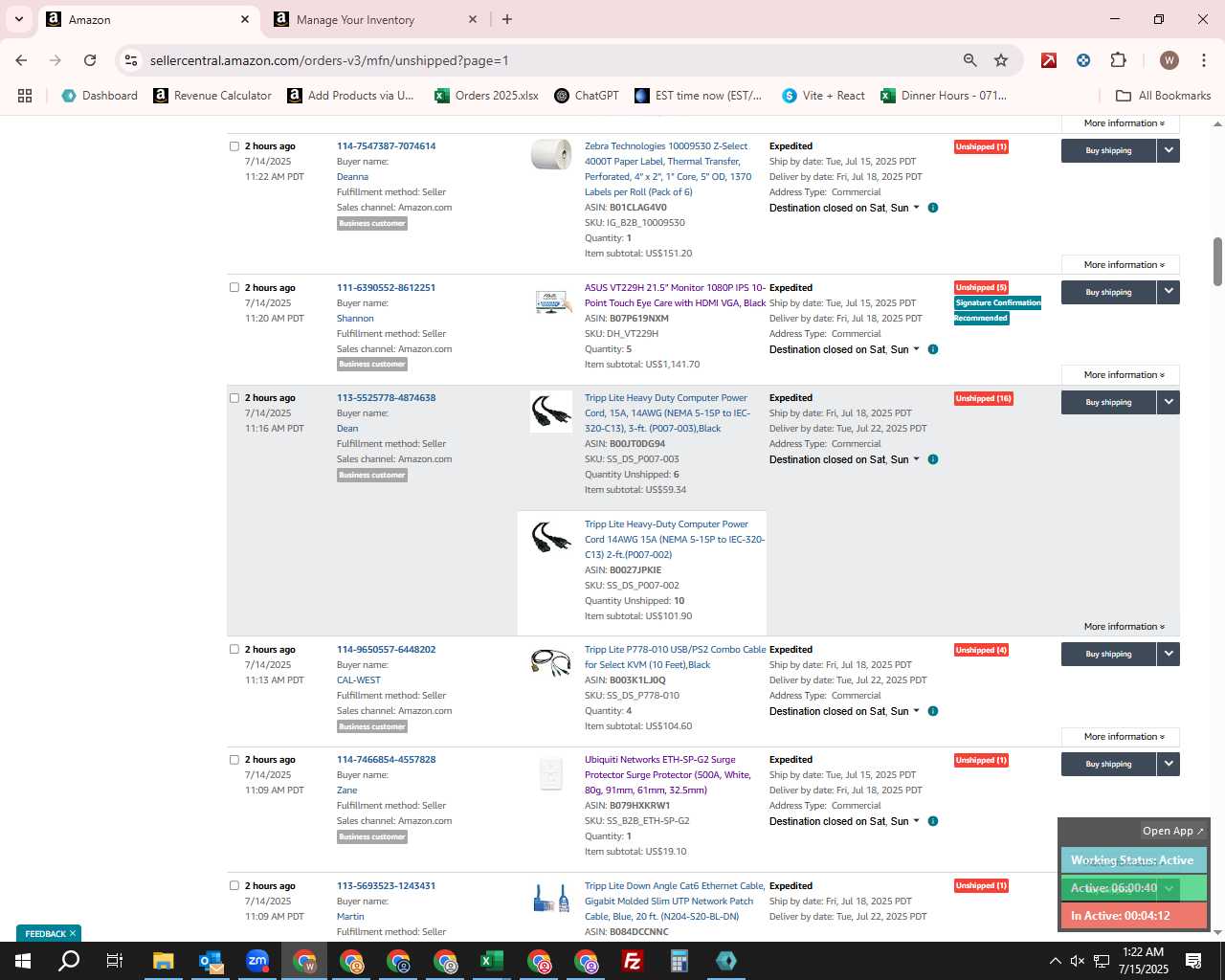Open Windows search on taskbar
Viewport: 1225px width, 980px height.
pyautogui.click(x=69, y=961)
